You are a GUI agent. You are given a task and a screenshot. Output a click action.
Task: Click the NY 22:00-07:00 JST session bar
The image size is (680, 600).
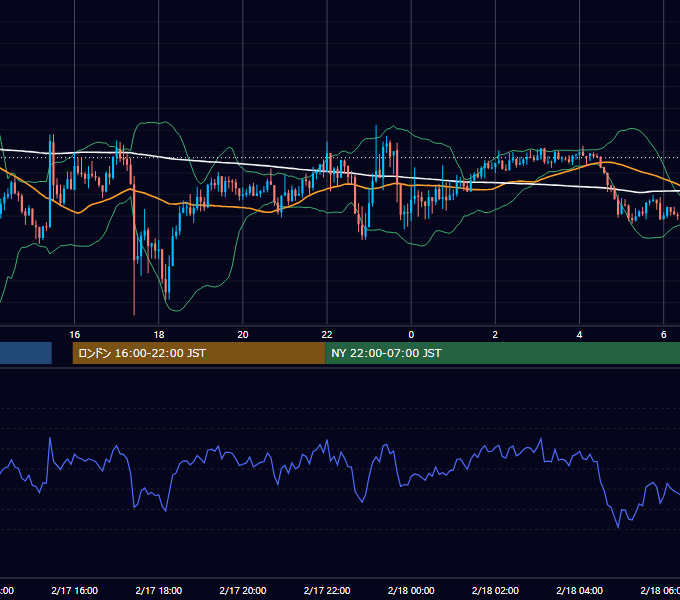[x=502, y=353]
